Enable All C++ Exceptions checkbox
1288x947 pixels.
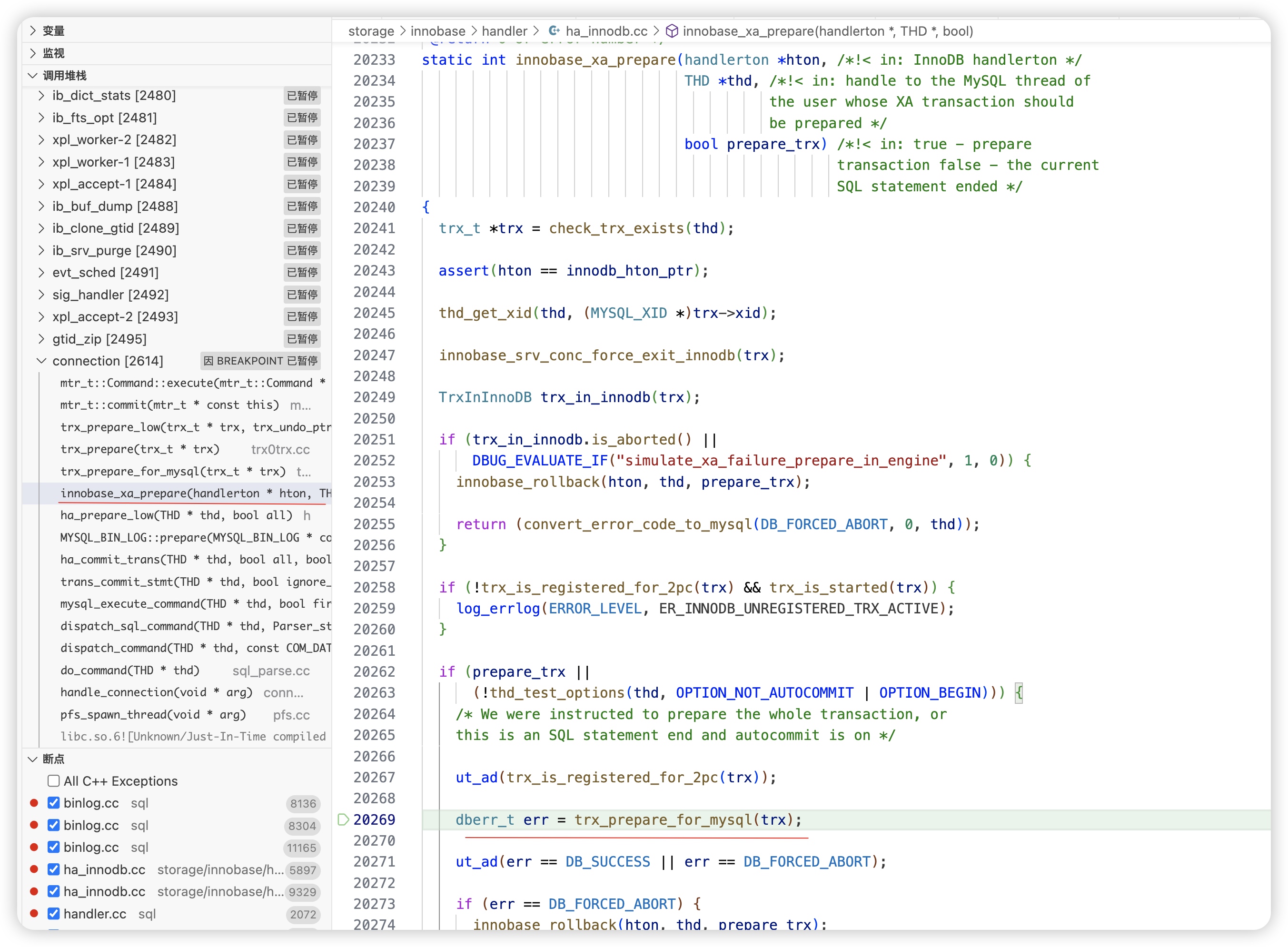pos(54,781)
